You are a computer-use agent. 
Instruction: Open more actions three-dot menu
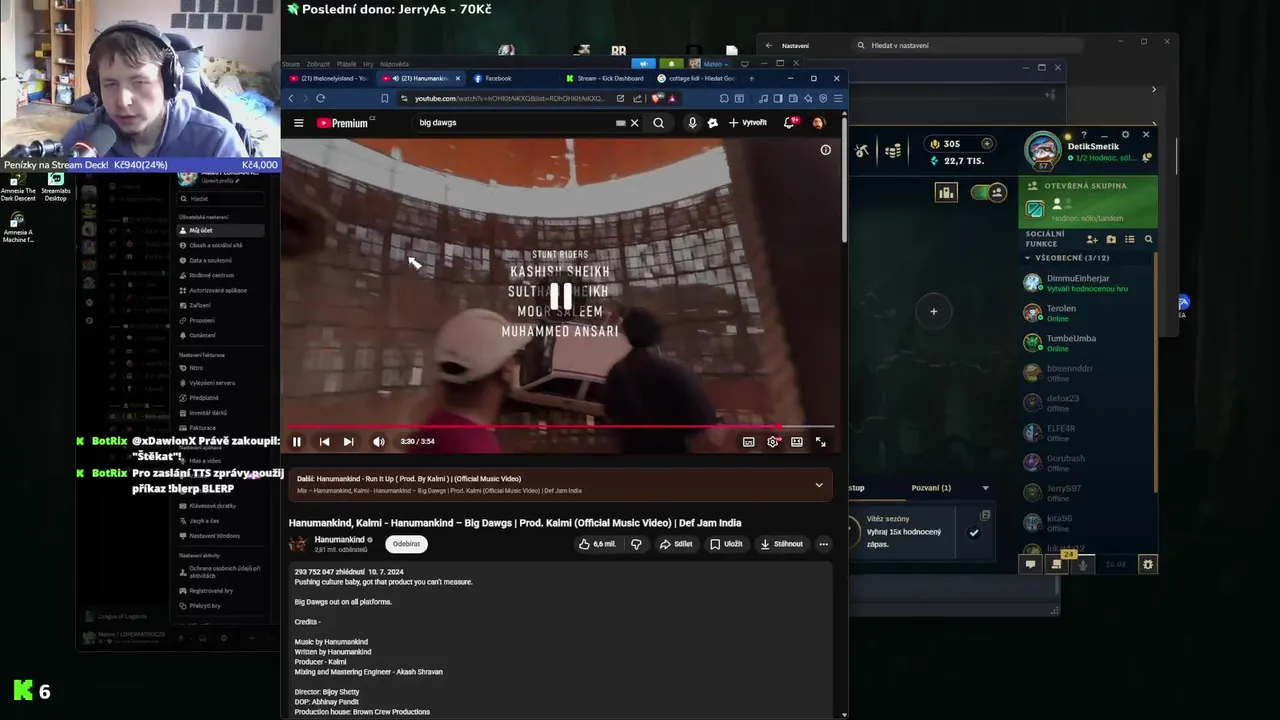[823, 544]
